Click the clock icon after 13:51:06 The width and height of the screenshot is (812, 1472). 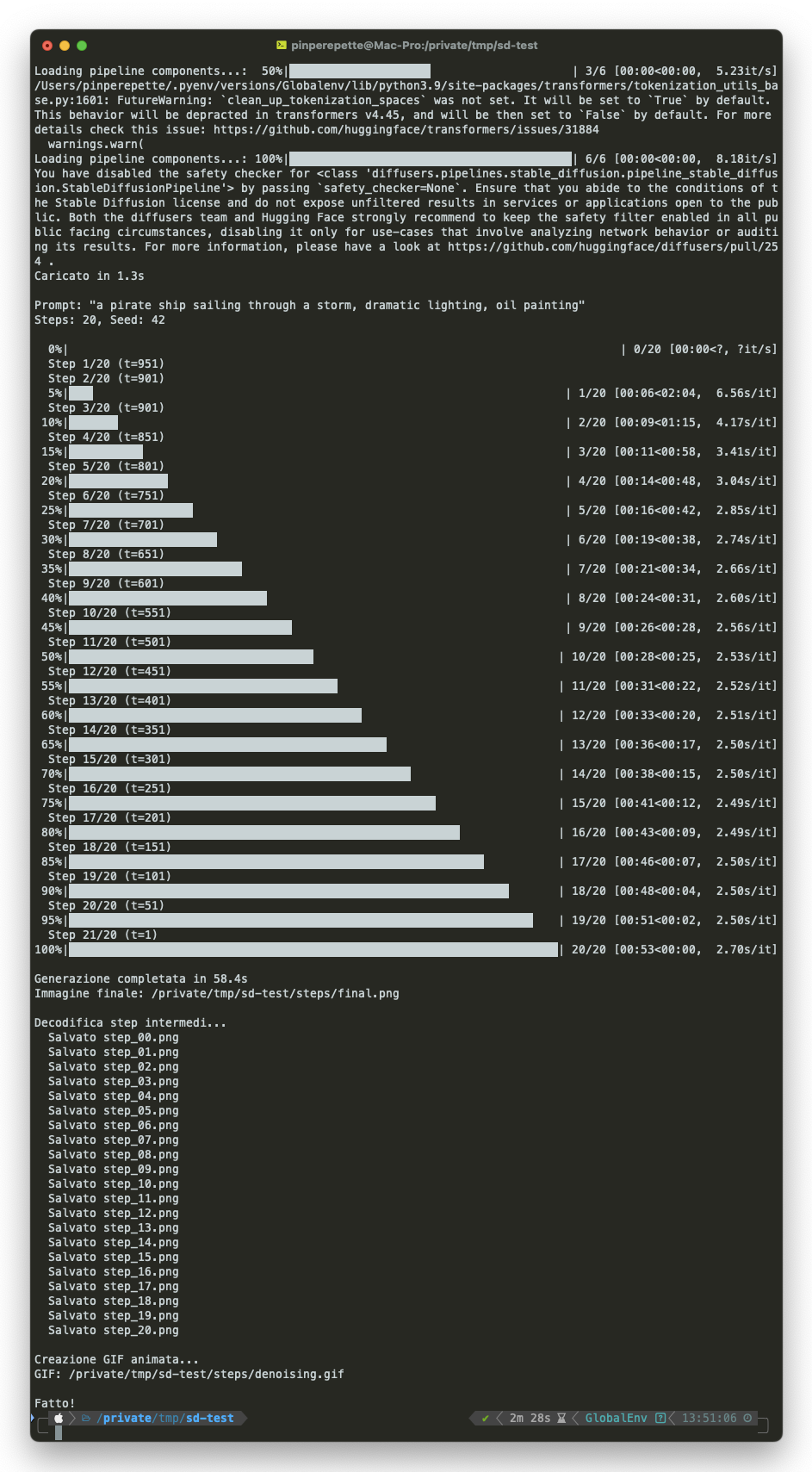pos(747,1418)
